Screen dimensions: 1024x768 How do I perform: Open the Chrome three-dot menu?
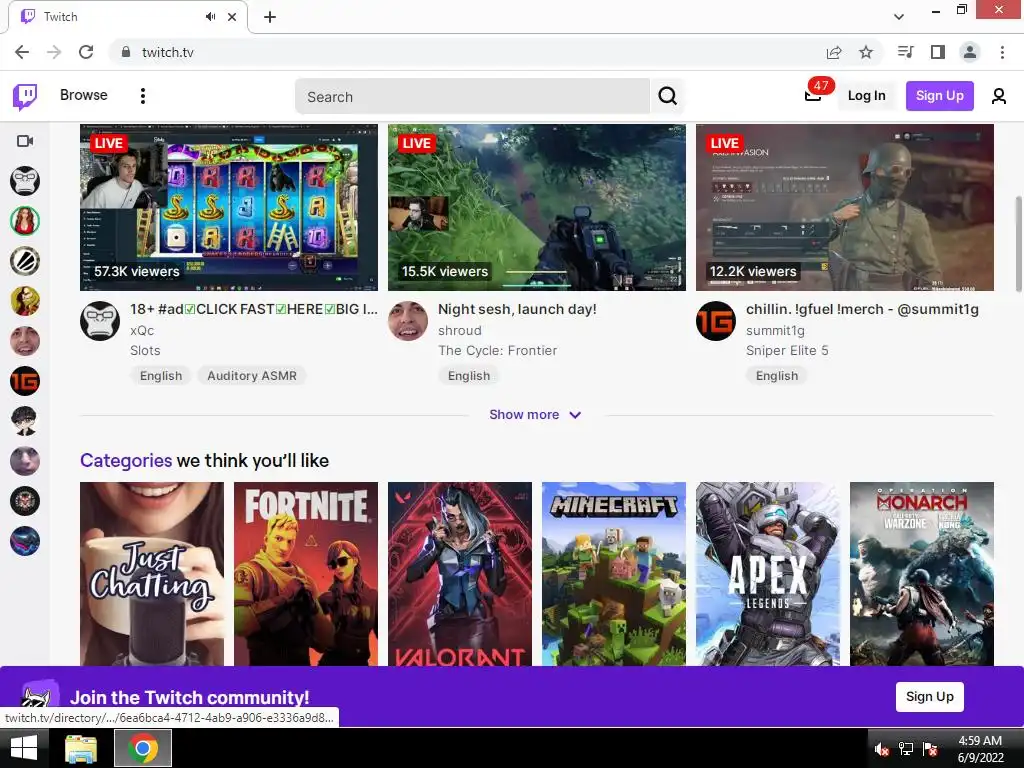pos(1002,52)
